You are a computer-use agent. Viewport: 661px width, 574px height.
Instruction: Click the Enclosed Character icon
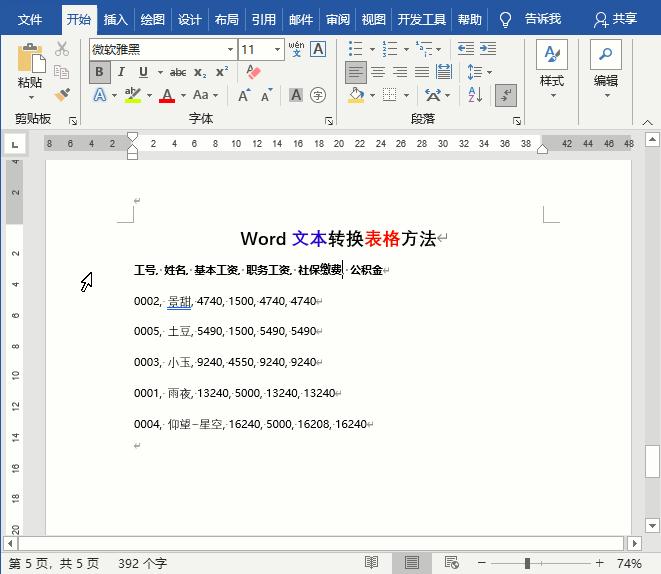pyautogui.click(x=318, y=95)
